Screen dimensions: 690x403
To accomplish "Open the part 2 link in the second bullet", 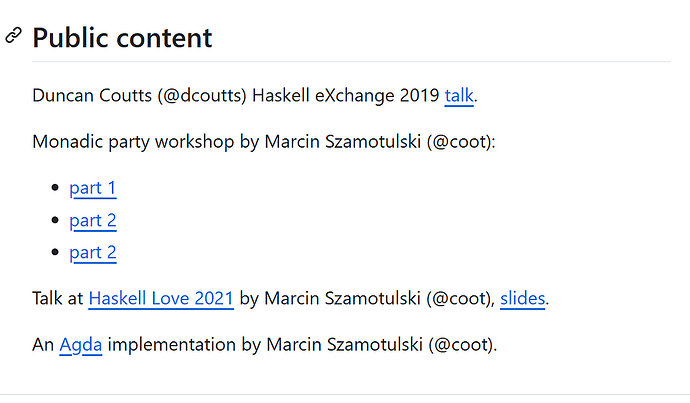I will pos(93,220).
